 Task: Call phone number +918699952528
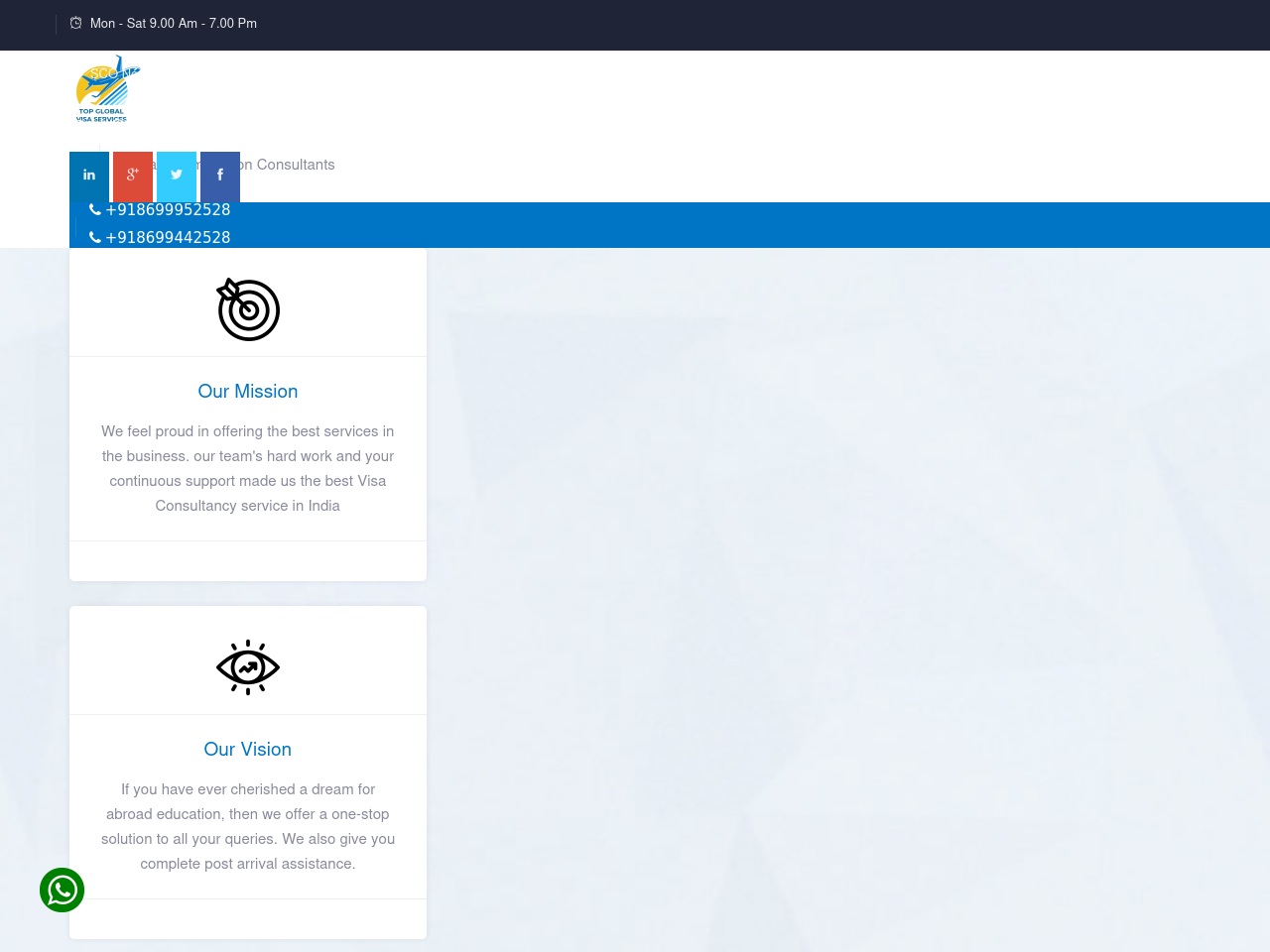point(160,210)
